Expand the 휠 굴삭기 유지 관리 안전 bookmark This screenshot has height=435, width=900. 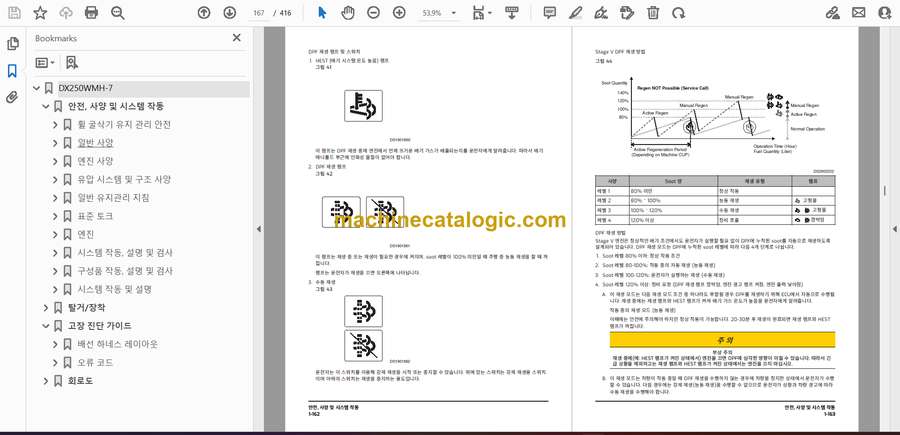55,125
